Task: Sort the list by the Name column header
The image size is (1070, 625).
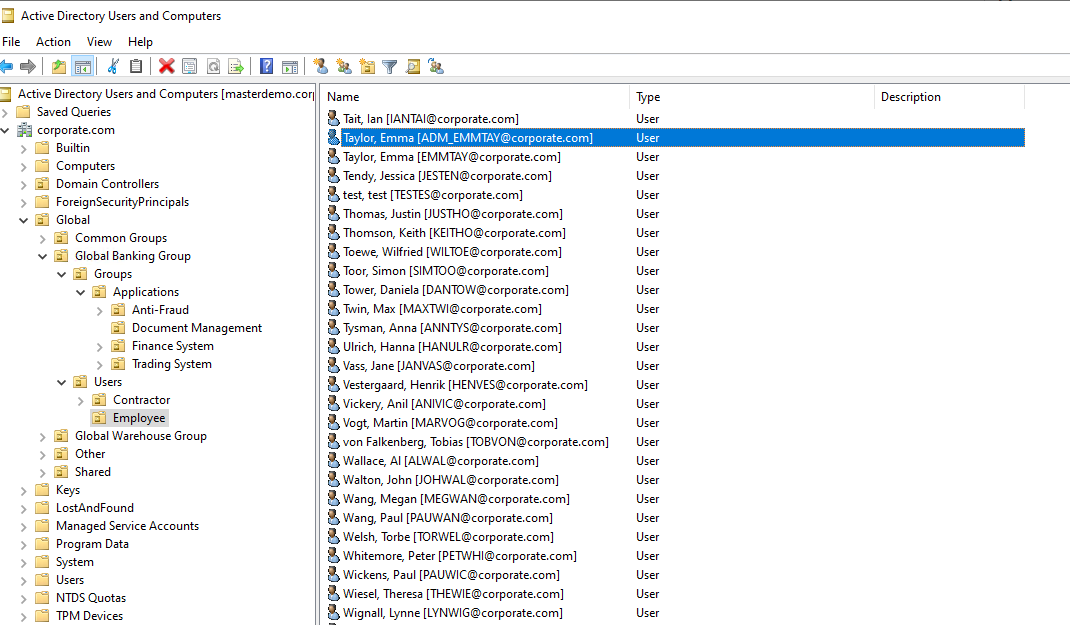Action: [x=475, y=97]
